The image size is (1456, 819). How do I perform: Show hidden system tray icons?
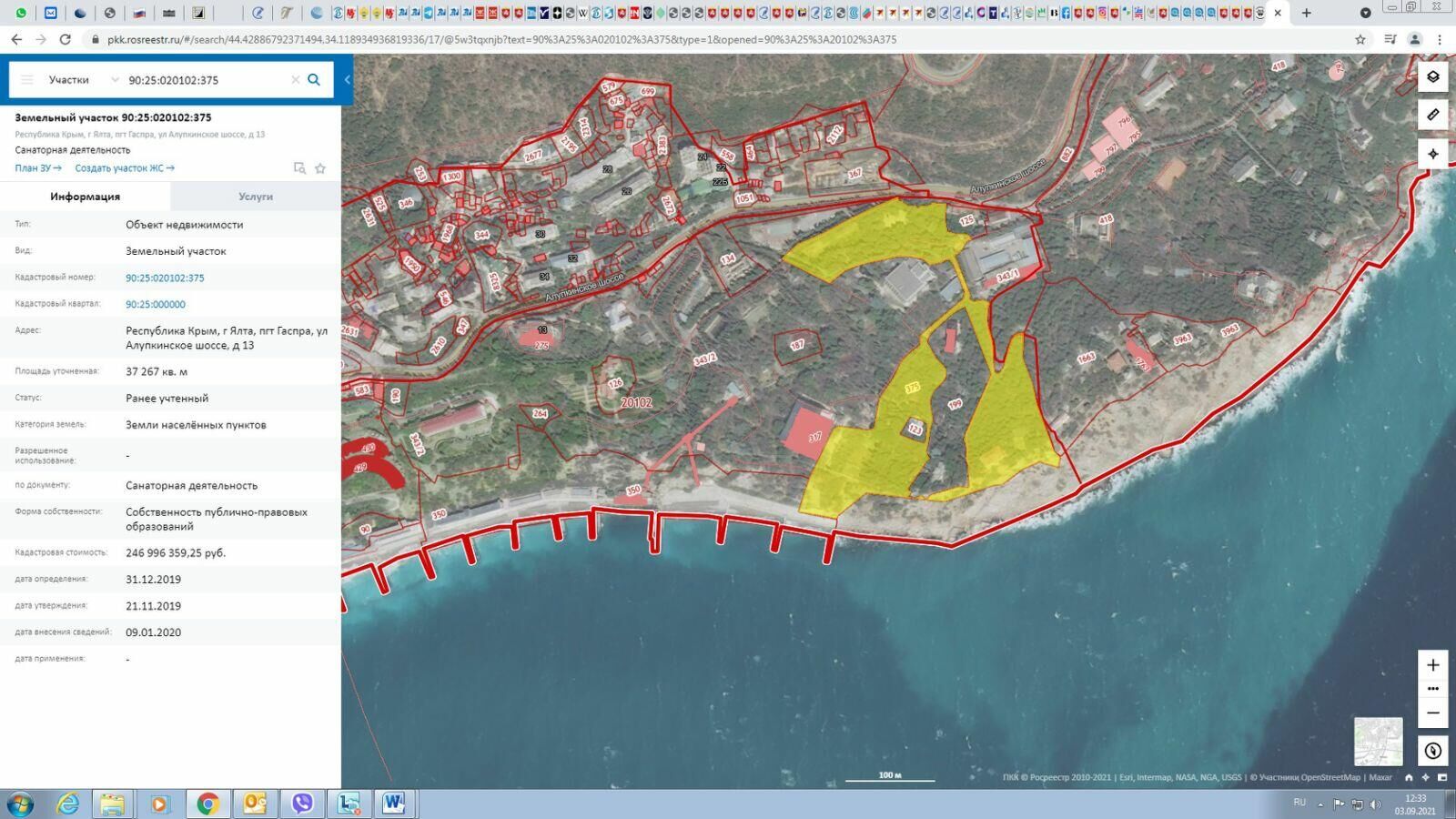click(1320, 804)
